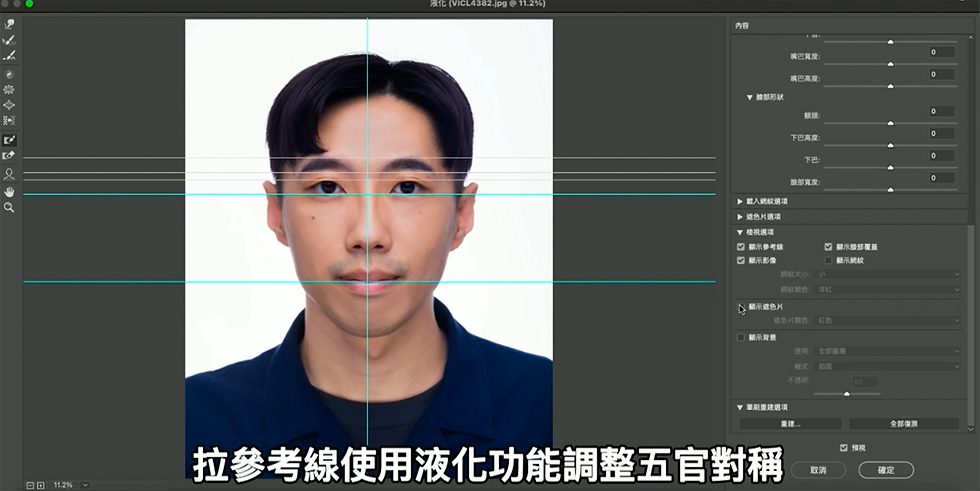Open the 11.2% zoom level dropdown

[85, 485]
